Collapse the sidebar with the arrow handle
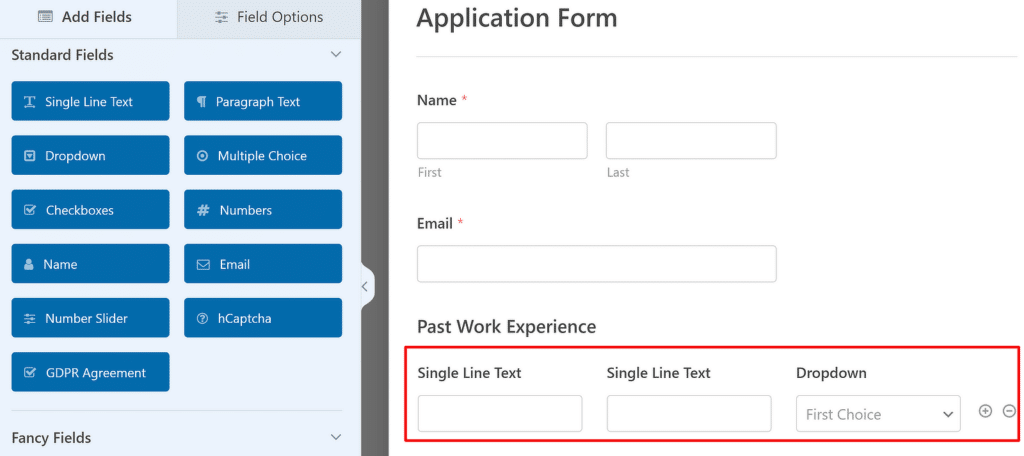 tap(365, 286)
